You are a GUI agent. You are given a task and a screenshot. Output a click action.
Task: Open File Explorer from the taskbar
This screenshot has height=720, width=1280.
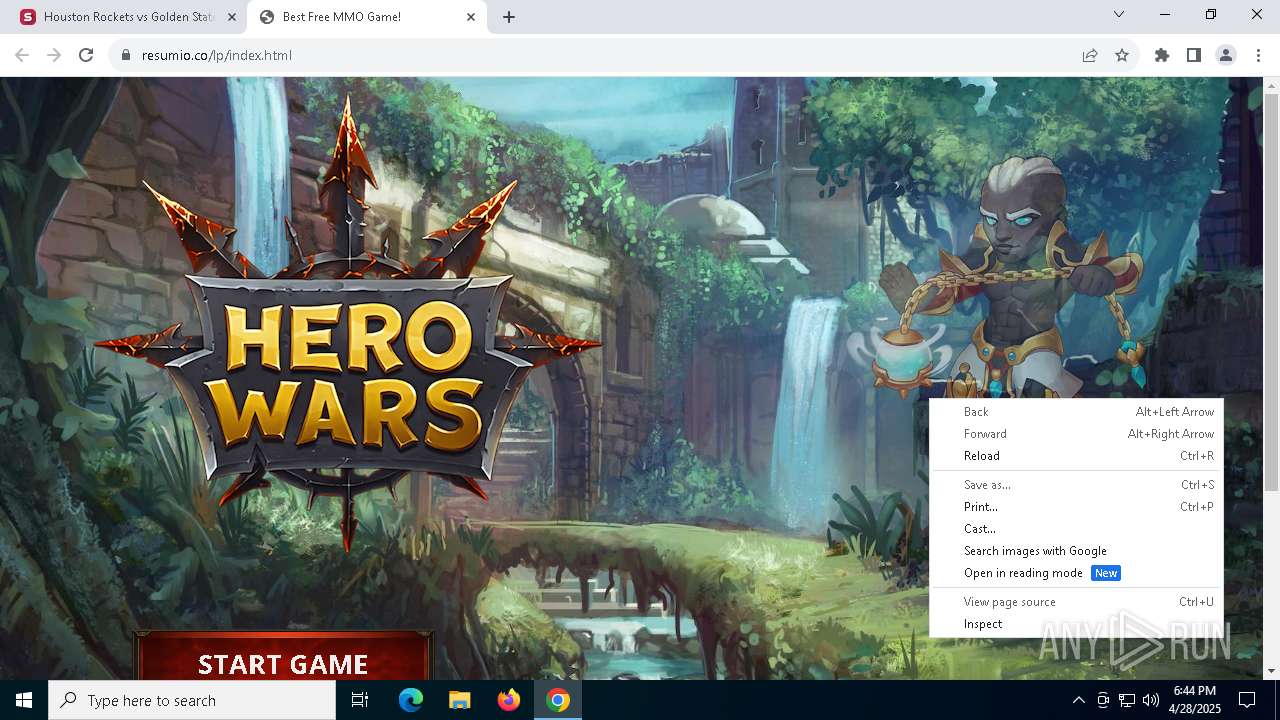tap(459, 700)
